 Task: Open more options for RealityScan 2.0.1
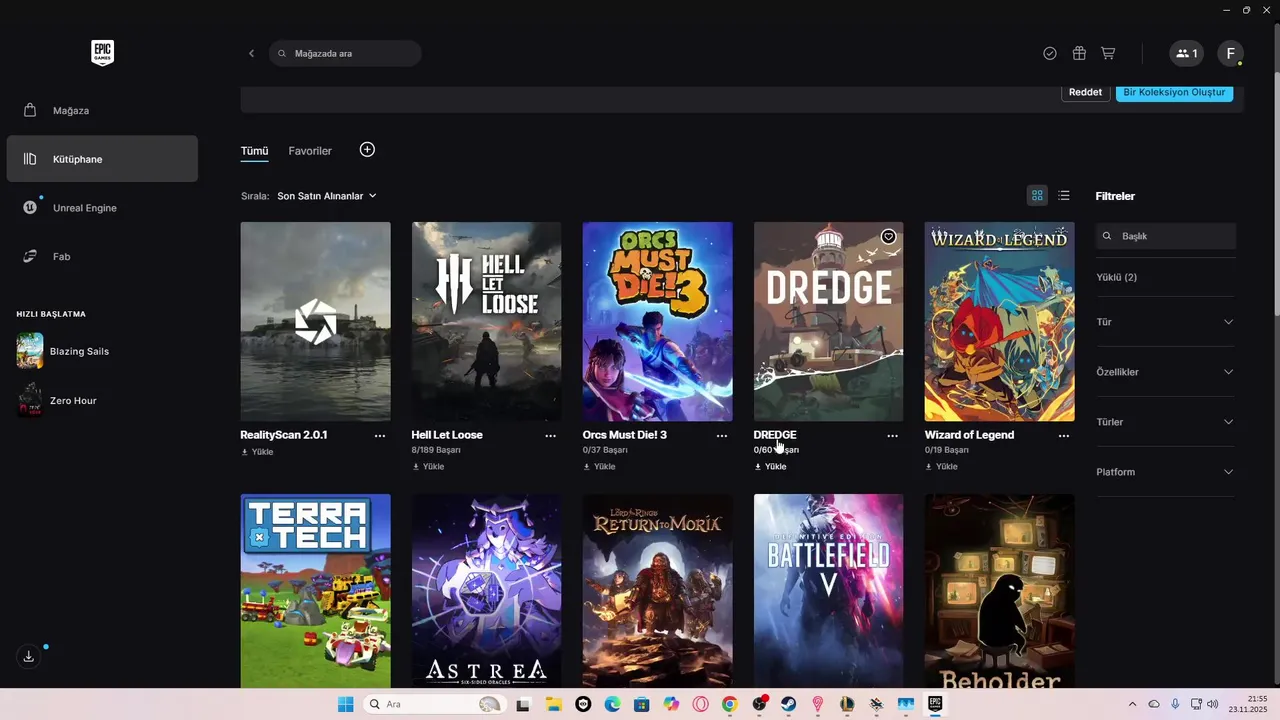[x=380, y=436]
